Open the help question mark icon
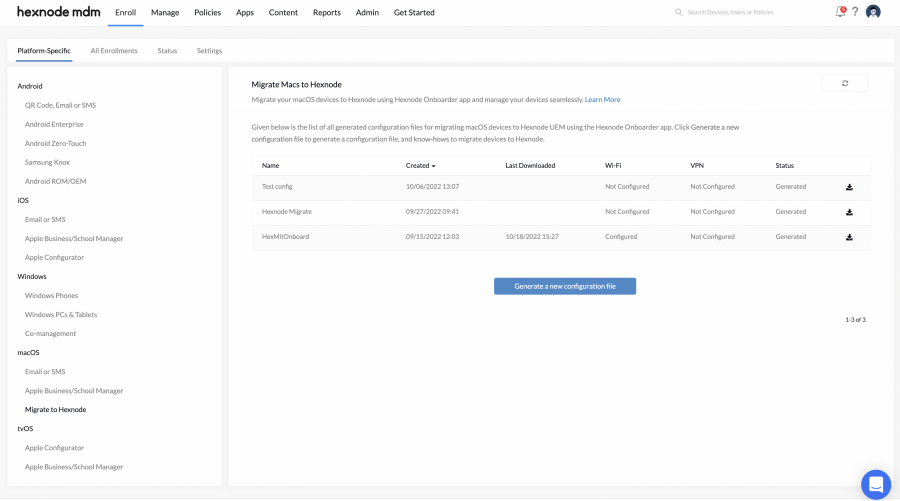The width and height of the screenshot is (900, 501). tap(856, 12)
